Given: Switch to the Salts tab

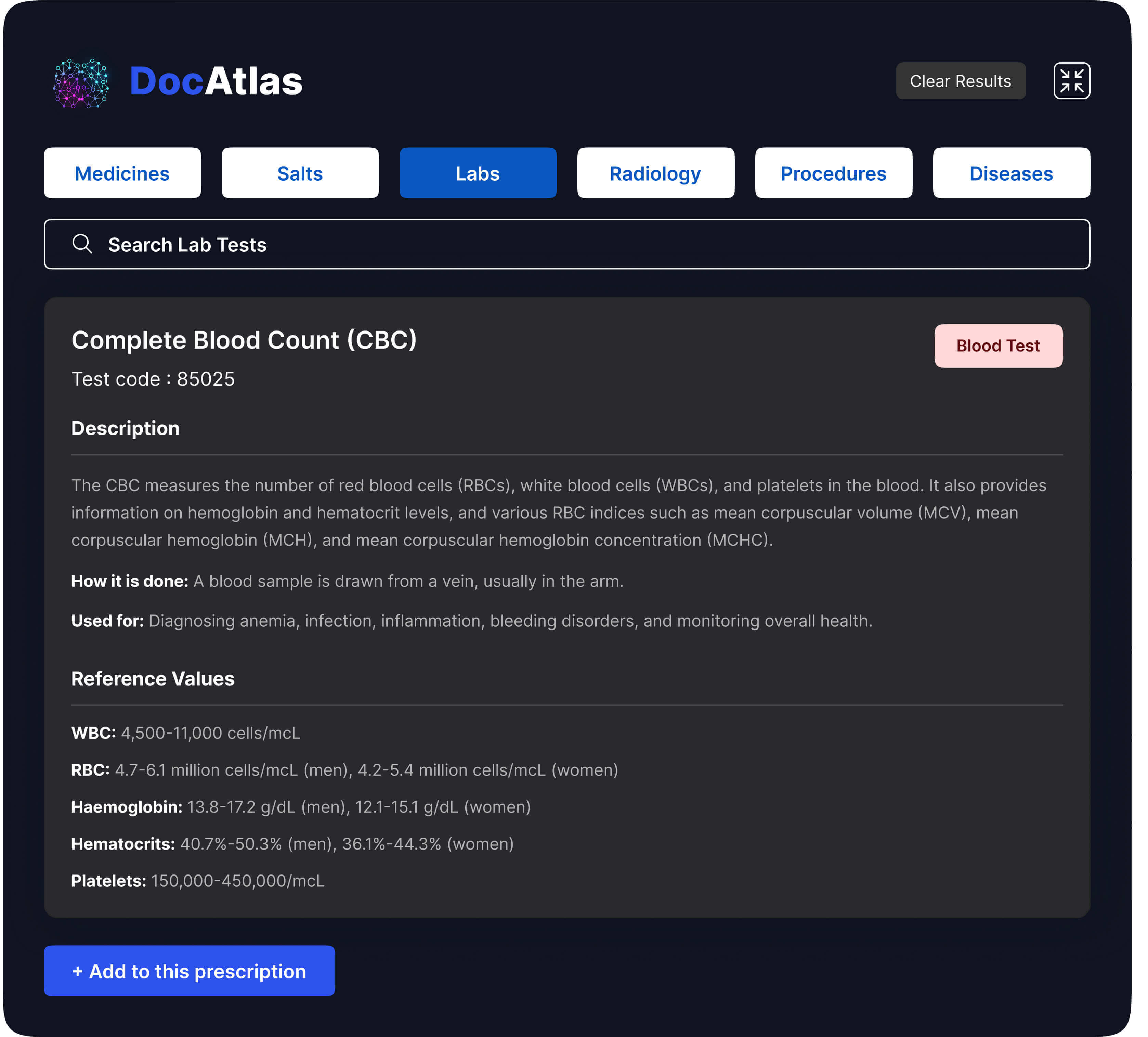Looking at the screenshot, I should tap(300, 173).
